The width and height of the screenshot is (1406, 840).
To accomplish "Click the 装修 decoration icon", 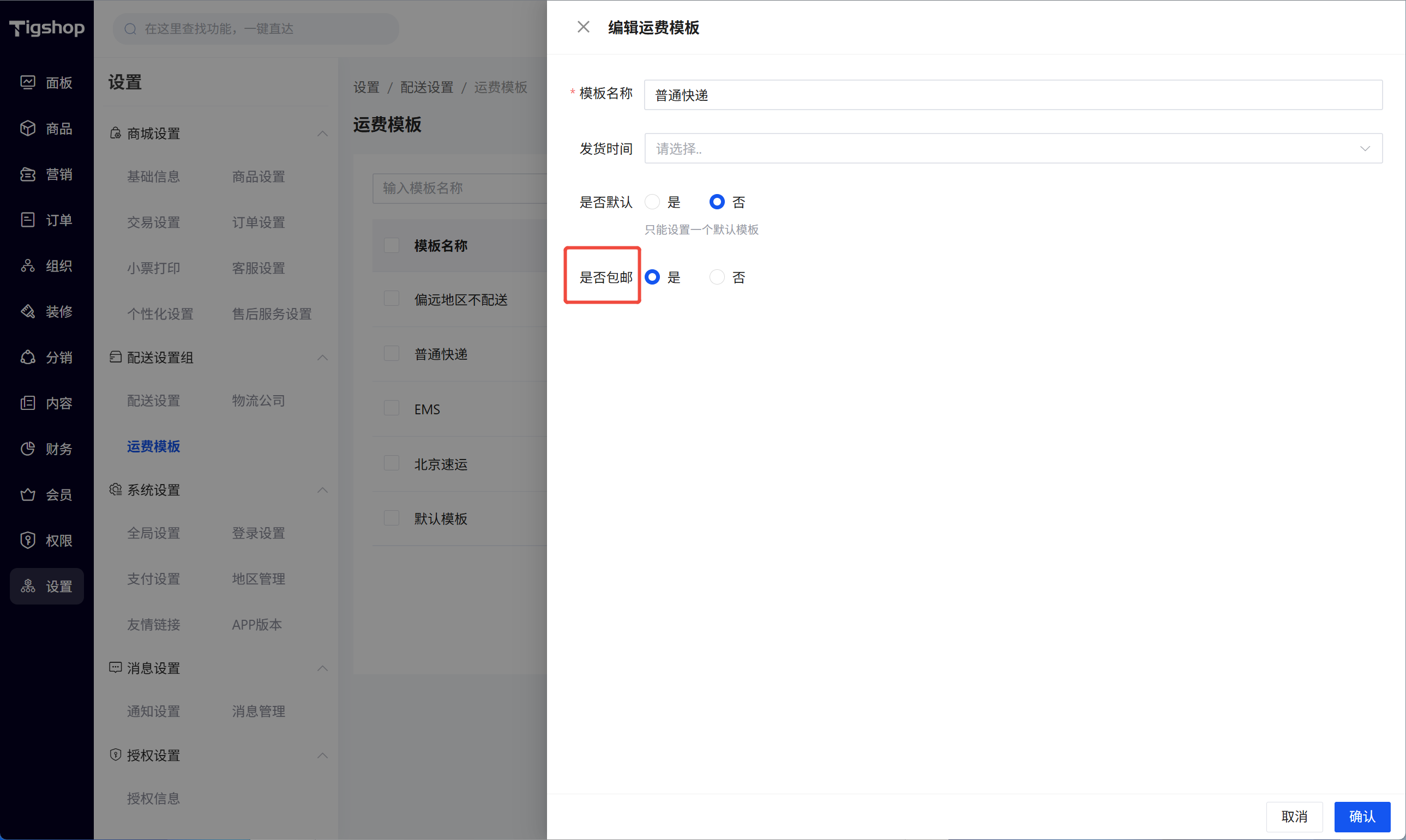I will [28, 311].
